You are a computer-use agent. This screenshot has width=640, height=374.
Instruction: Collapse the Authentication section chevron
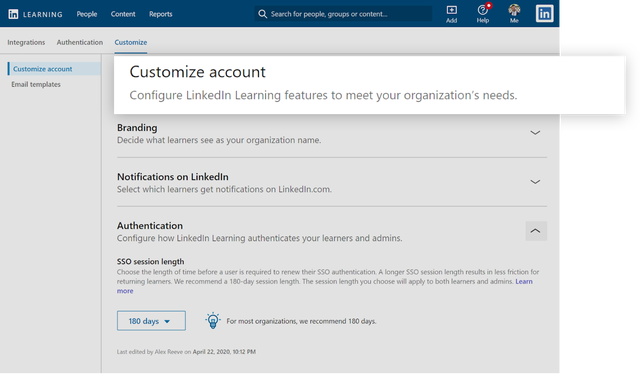[x=536, y=231]
